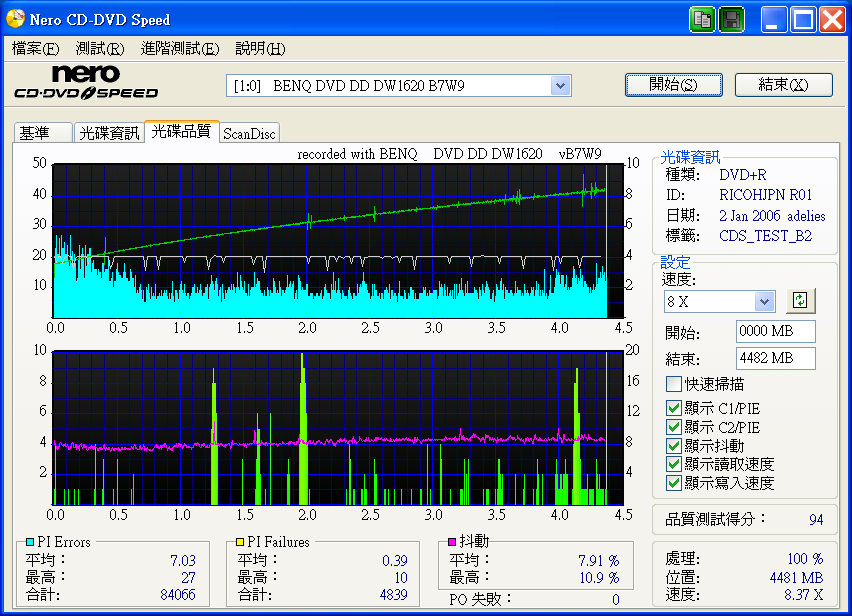Switch to the 基準 benchmark tab
Screen dimensions: 852x616
coord(42,133)
